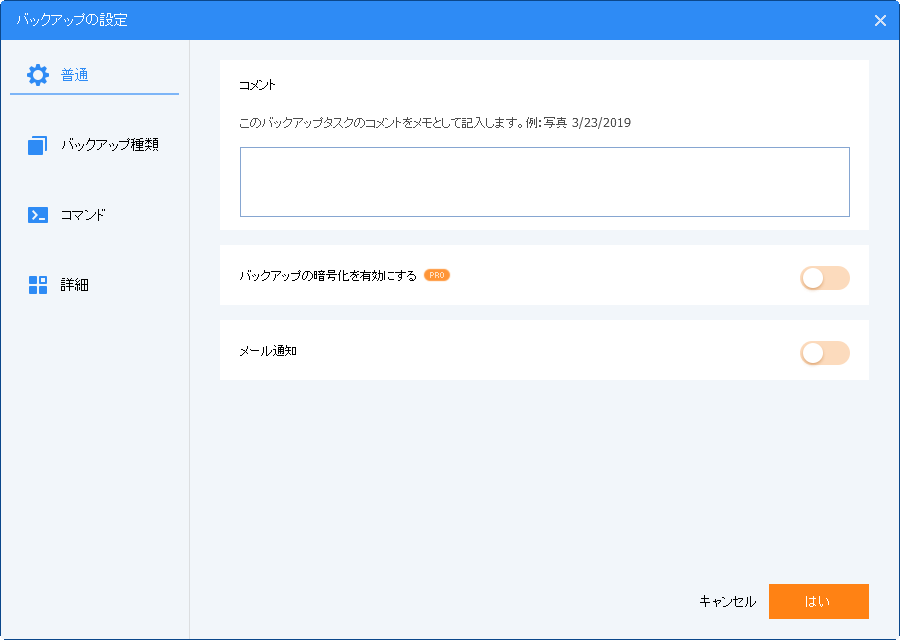The height and width of the screenshot is (640, 900).
Task: Click the バックアップの設定 title text
Action: [72, 20]
